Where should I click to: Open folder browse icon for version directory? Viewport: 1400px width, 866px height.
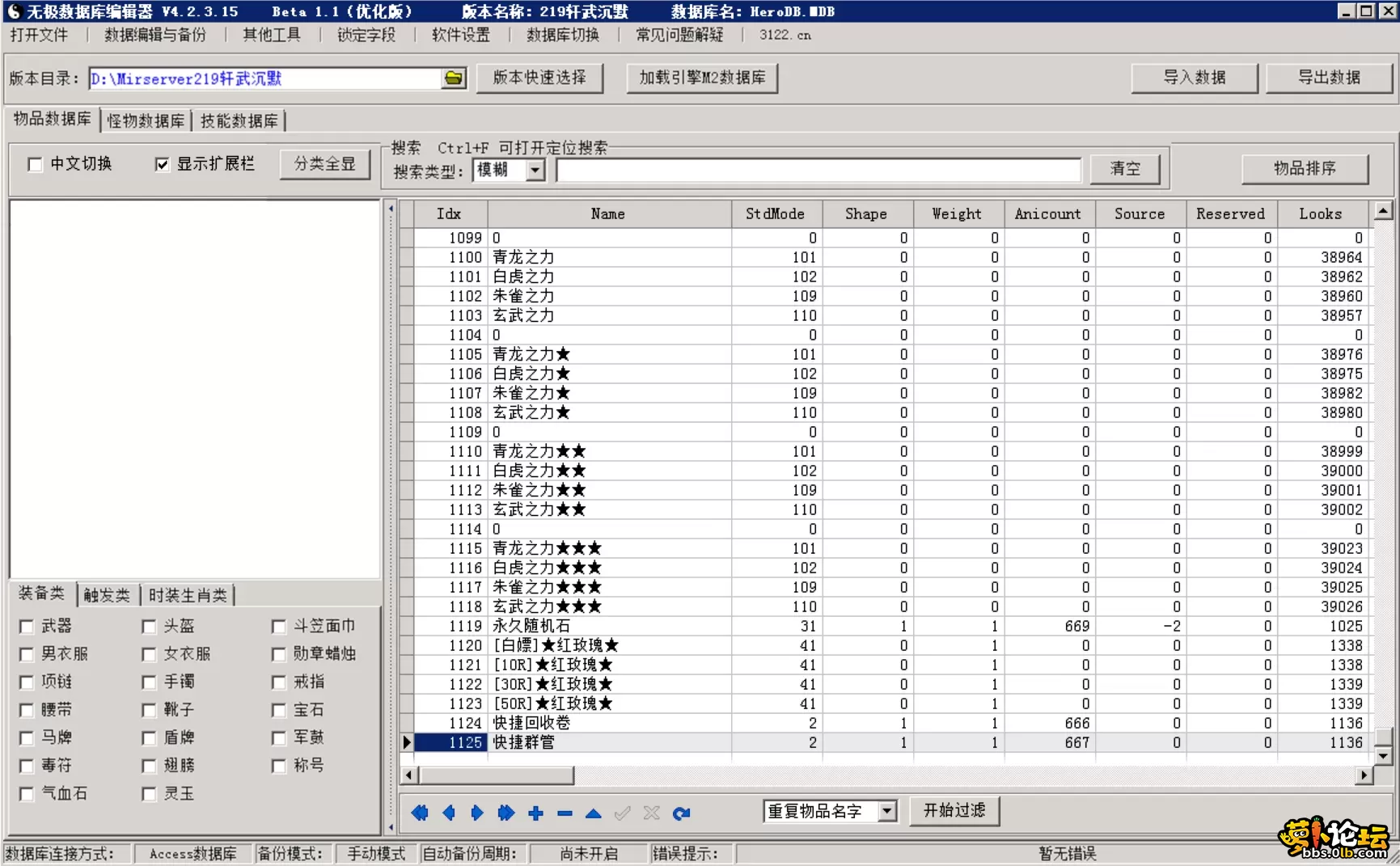(454, 78)
